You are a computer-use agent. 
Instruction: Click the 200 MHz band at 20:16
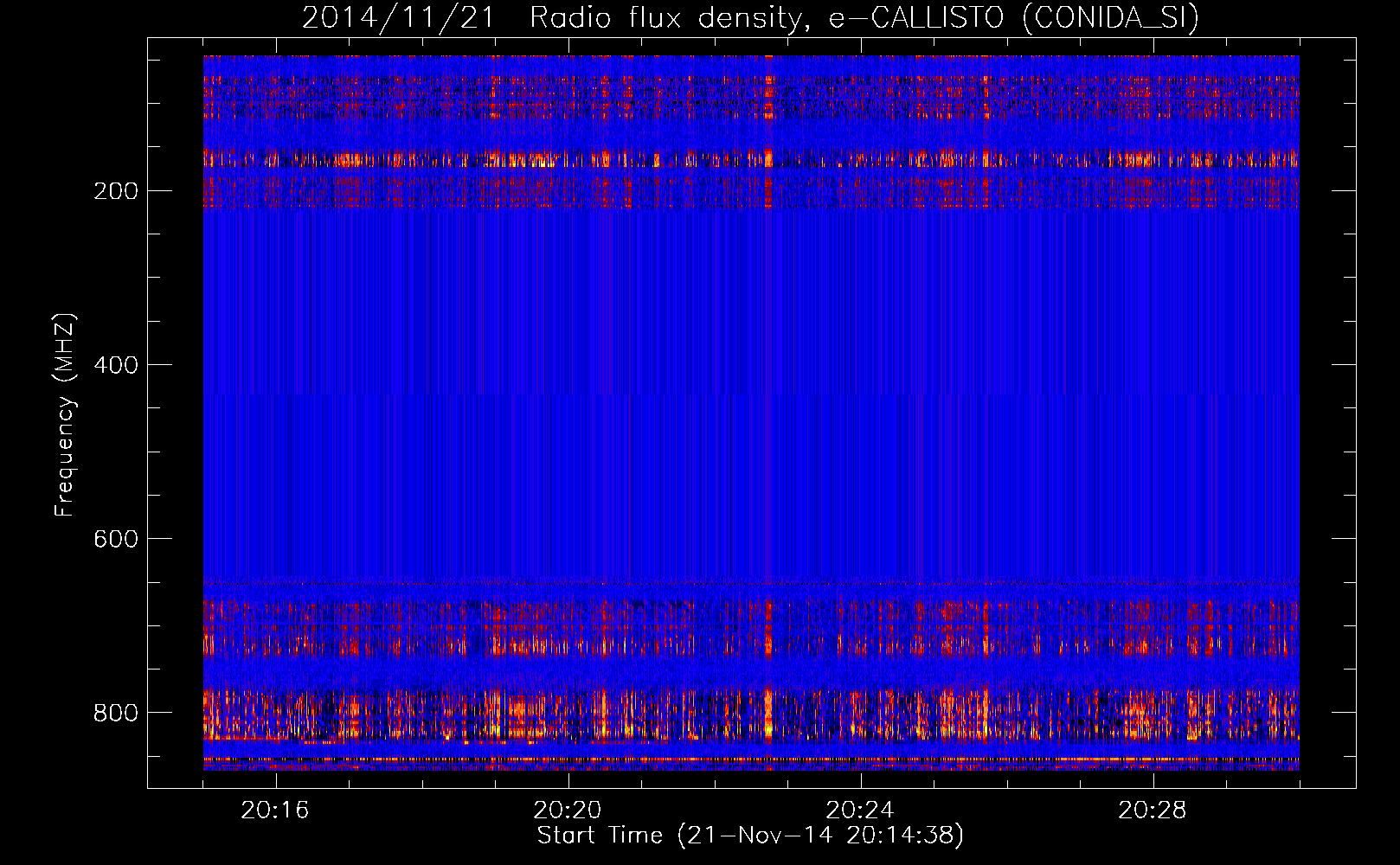pos(276,190)
